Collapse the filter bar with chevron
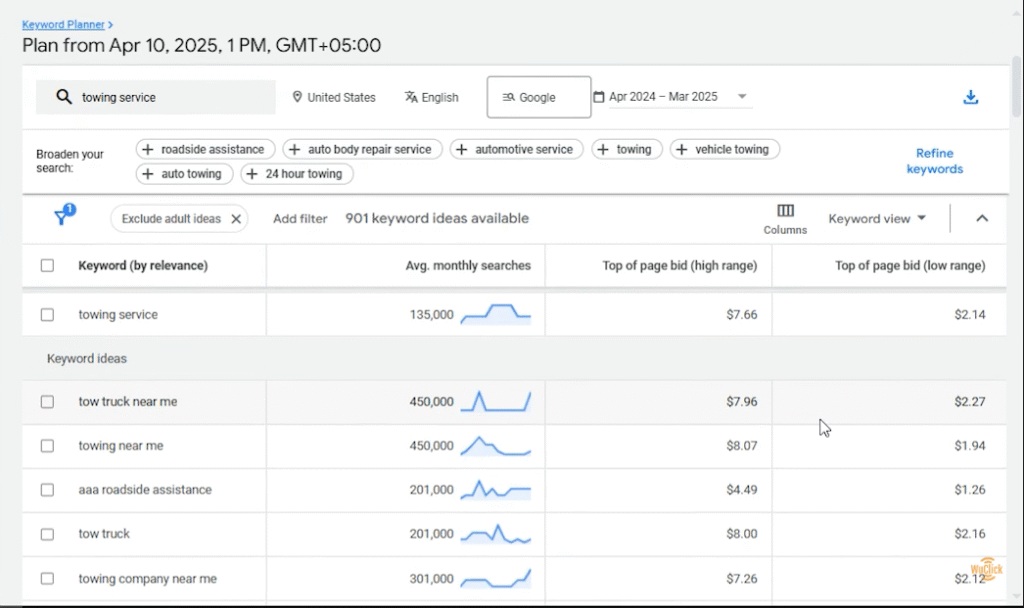 (x=982, y=219)
